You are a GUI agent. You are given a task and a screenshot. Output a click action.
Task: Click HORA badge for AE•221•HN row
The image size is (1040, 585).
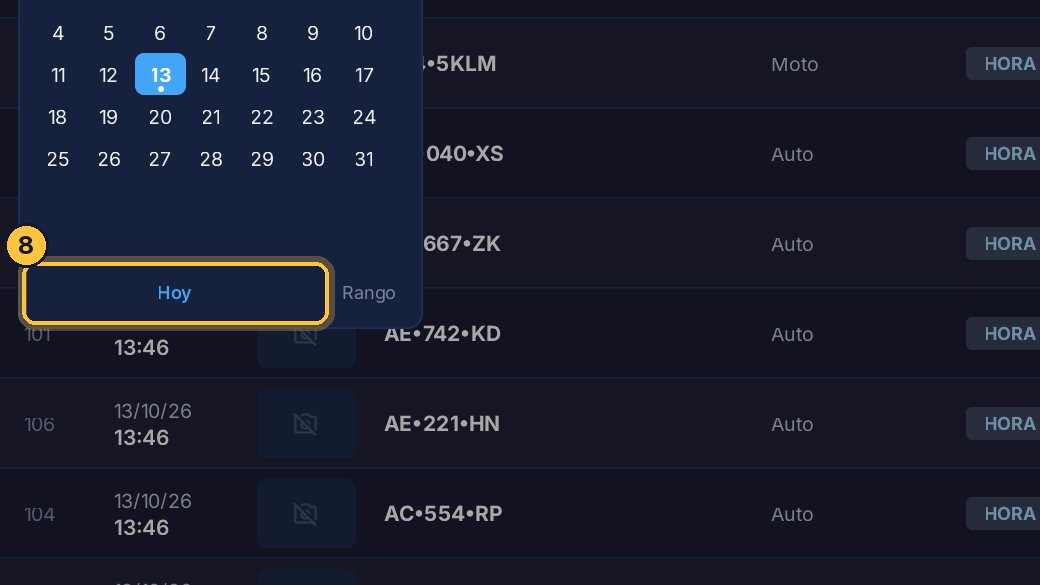tap(1004, 424)
